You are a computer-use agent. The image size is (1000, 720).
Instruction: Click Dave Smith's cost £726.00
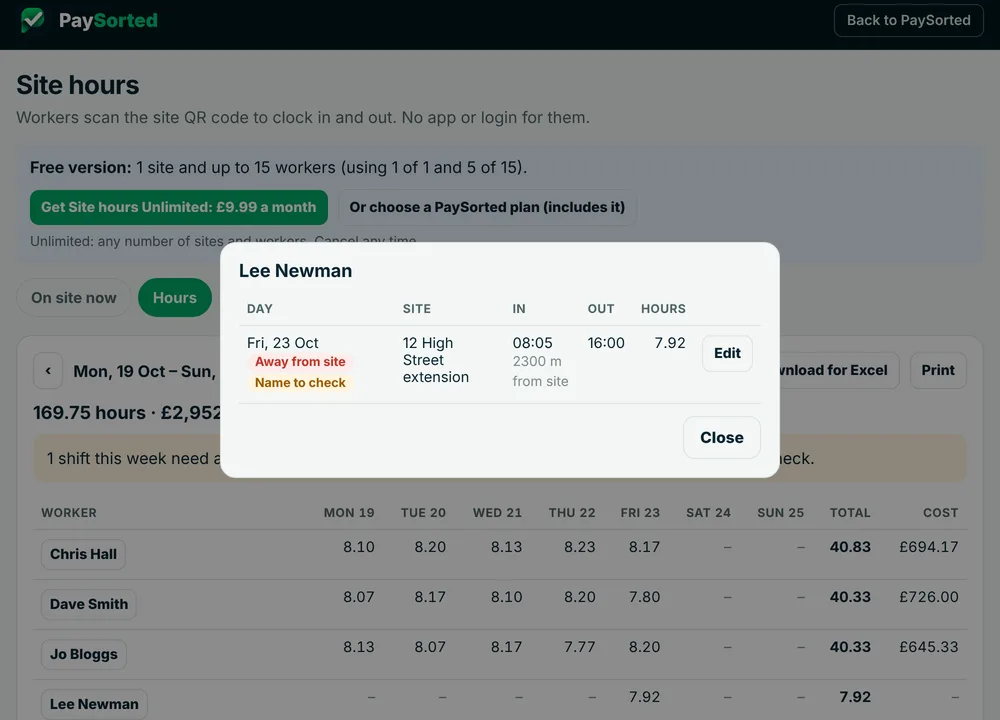(x=929, y=597)
